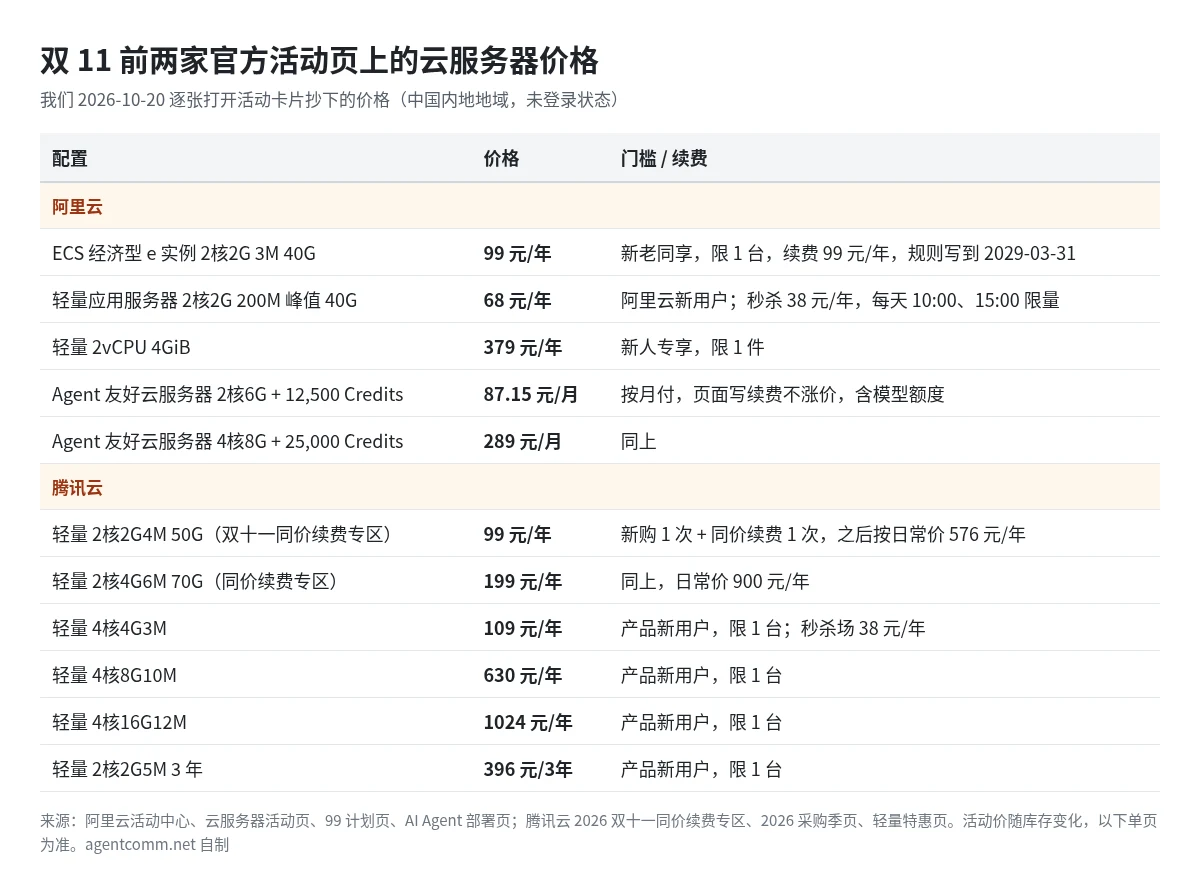This screenshot has height=882, width=1200.
Task: Click cell Agent 友好云服务器 2核6G + 12,500 Credits
Action: click(x=228, y=394)
